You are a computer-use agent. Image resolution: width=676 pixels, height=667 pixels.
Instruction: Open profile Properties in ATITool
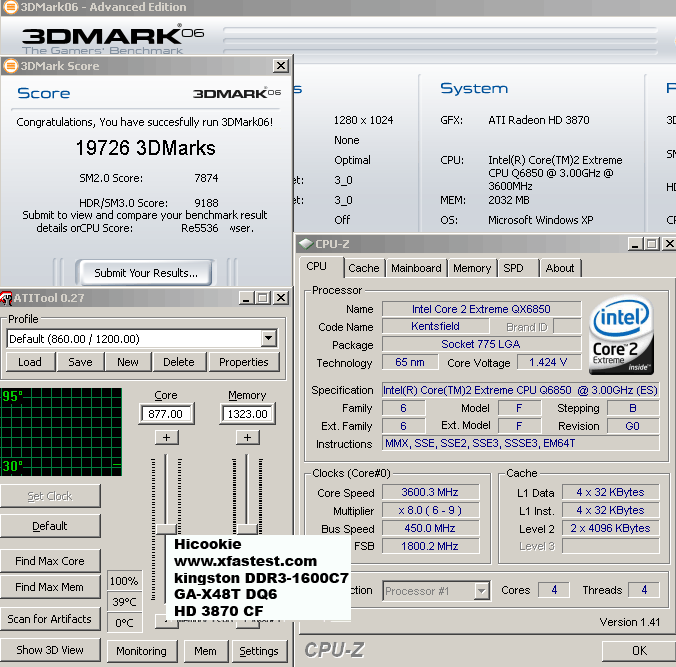point(244,362)
